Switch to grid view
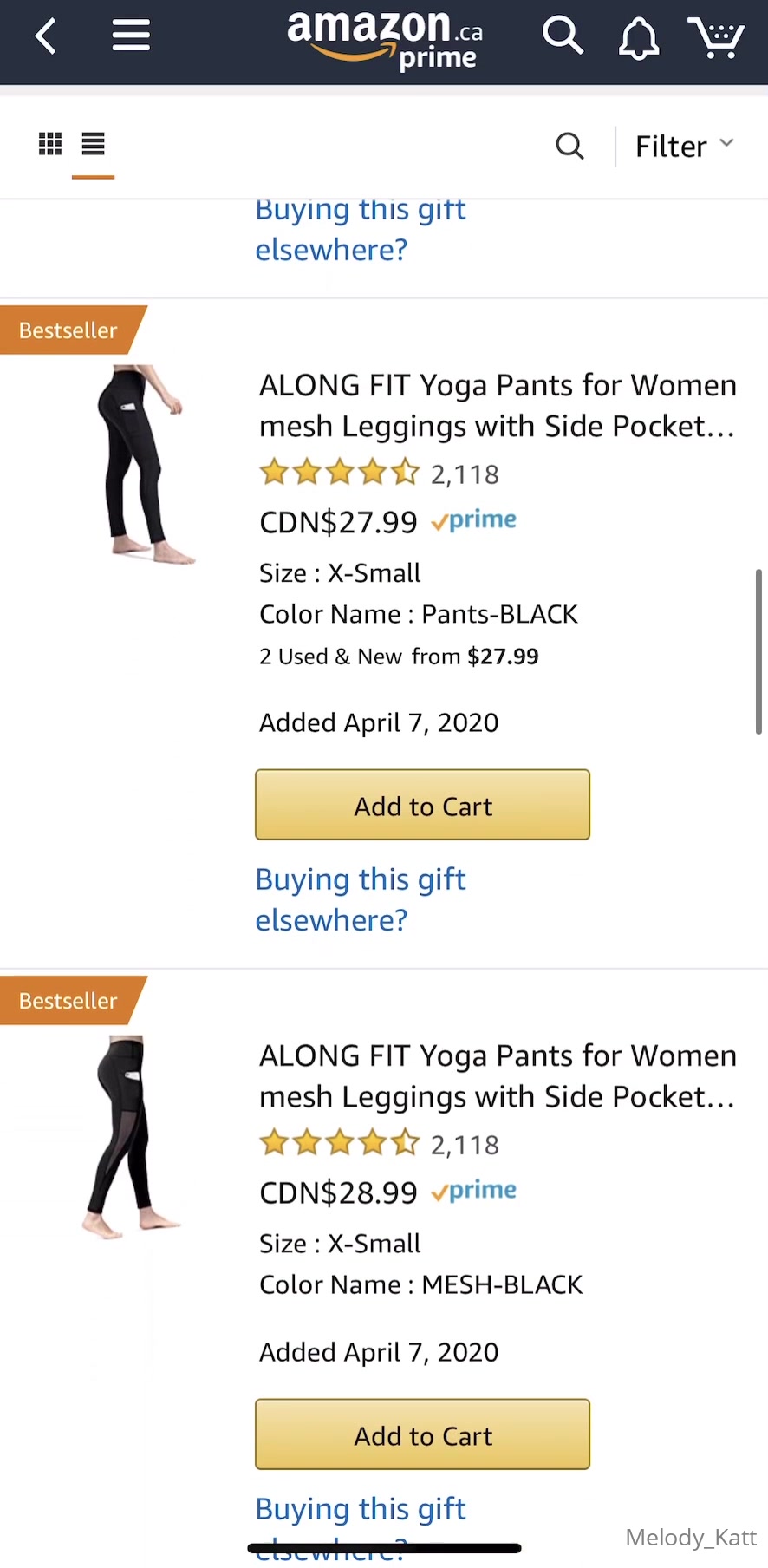Screen dimensions: 768x1568 [50, 144]
